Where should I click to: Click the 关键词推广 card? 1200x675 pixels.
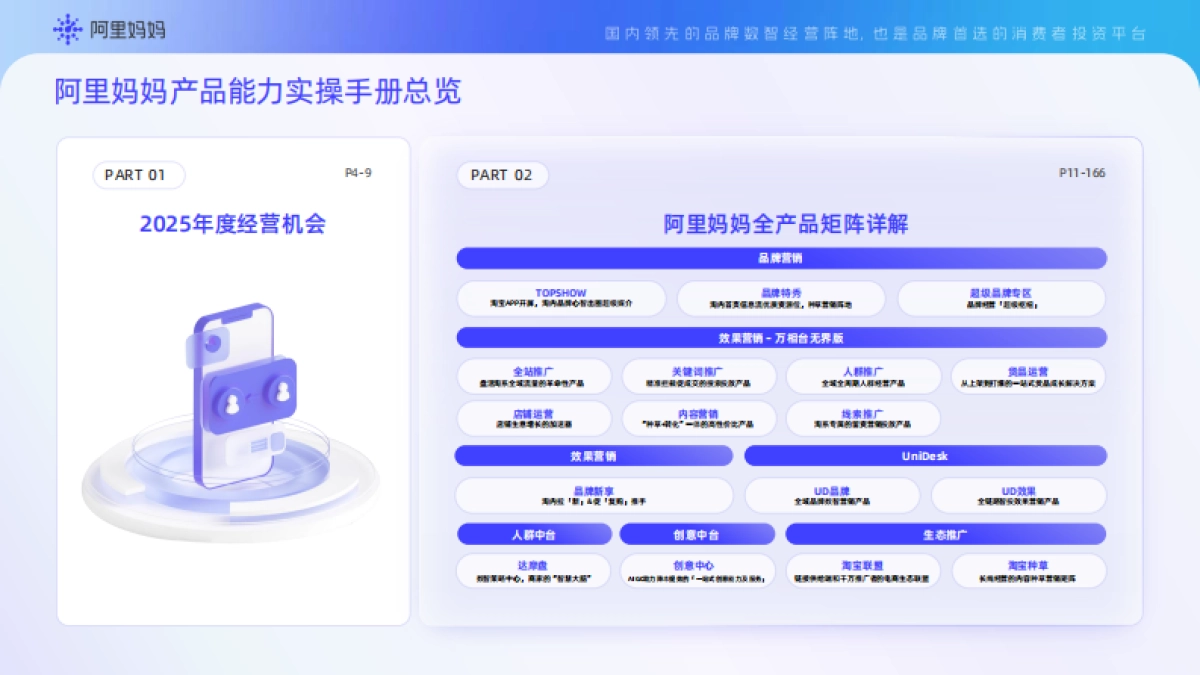(x=699, y=375)
